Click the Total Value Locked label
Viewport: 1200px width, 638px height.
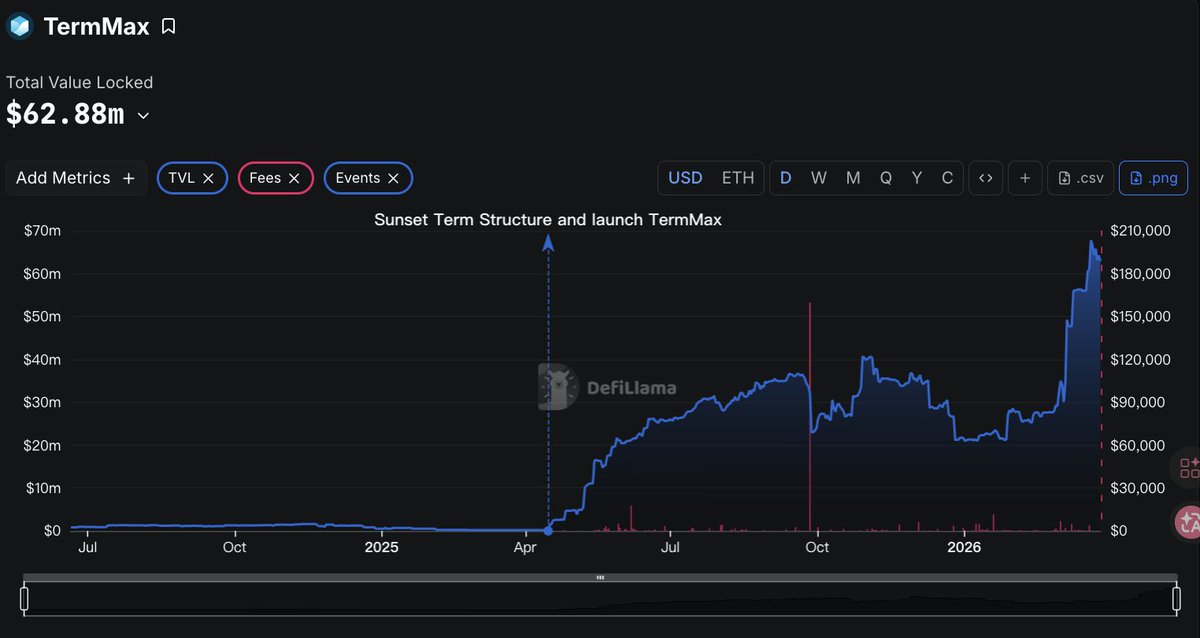click(80, 83)
